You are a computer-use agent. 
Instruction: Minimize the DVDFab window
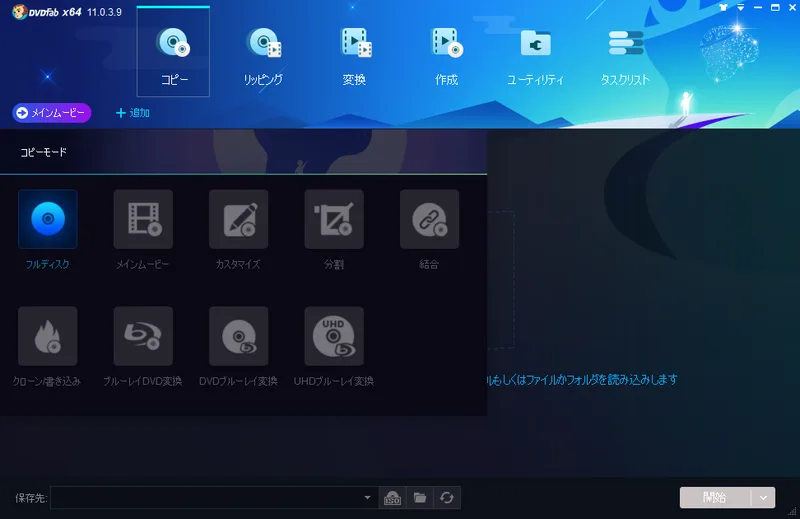point(758,7)
